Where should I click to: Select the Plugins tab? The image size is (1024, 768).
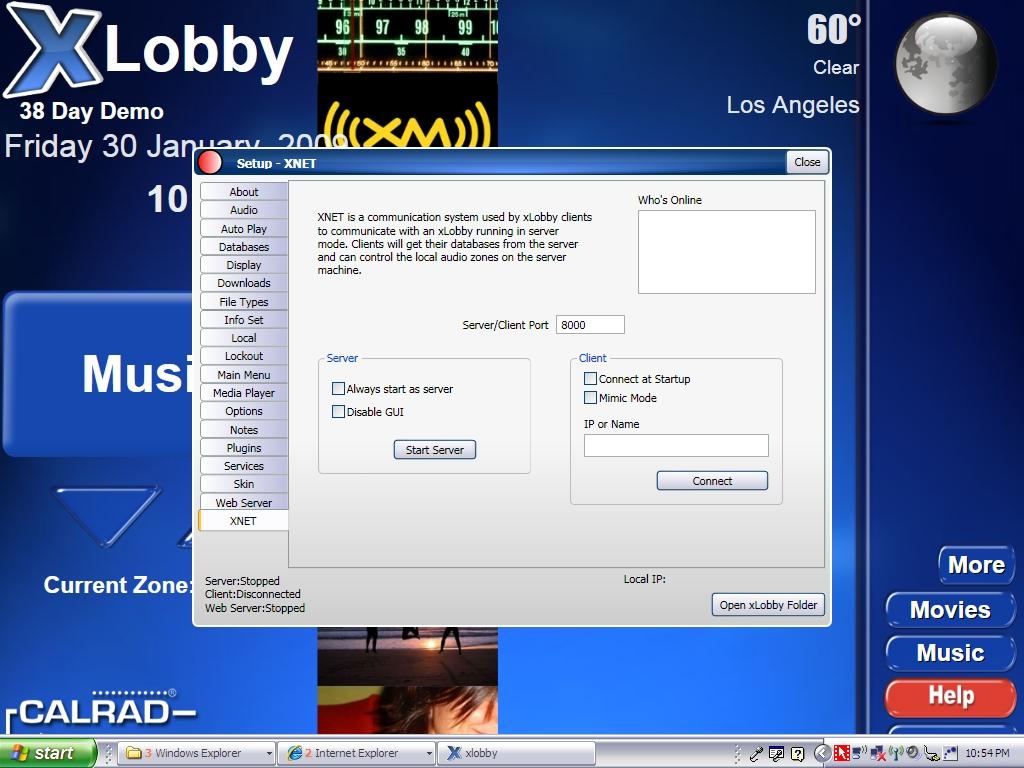tap(244, 448)
